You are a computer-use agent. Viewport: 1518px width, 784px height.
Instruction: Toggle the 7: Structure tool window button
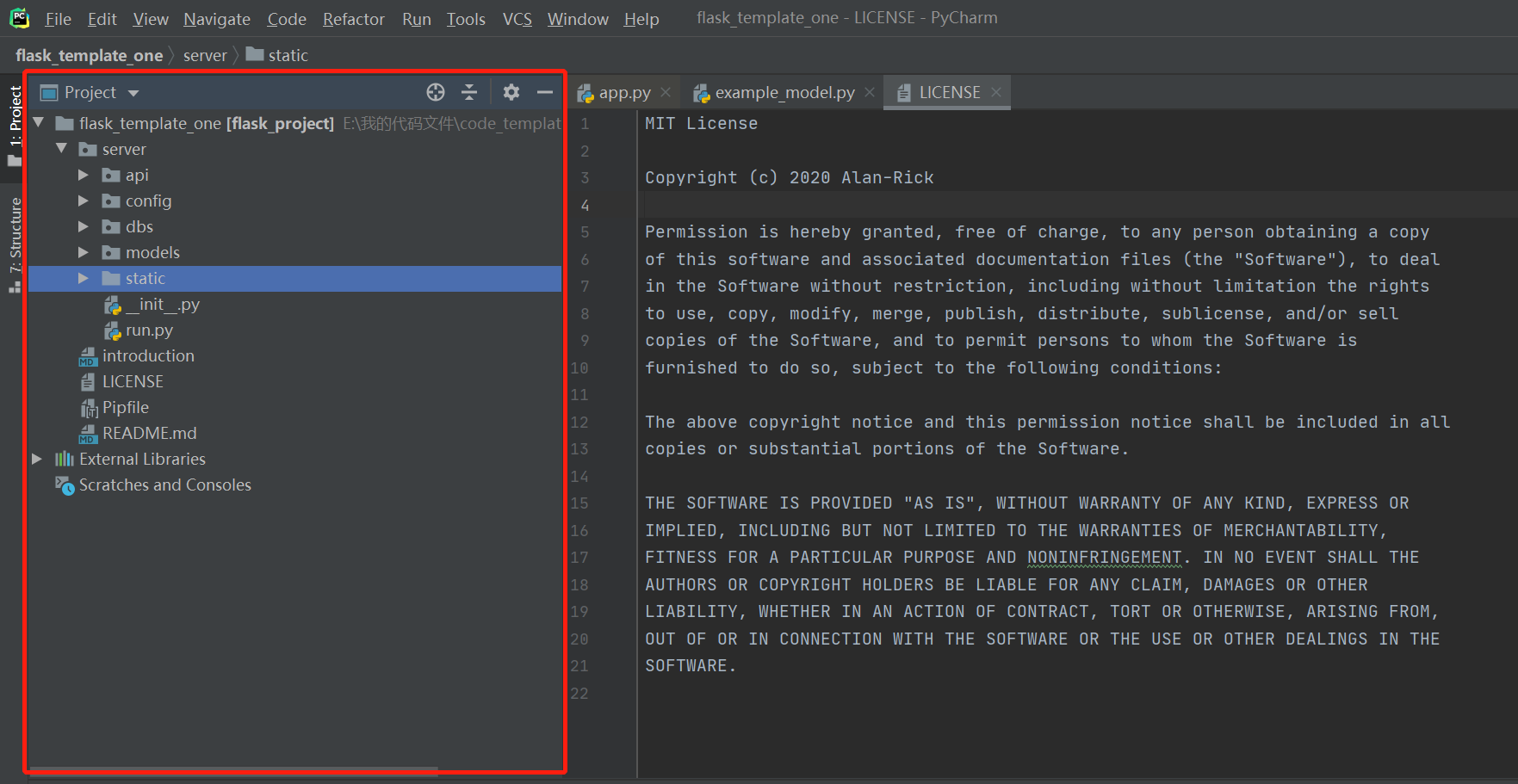click(x=15, y=246)
